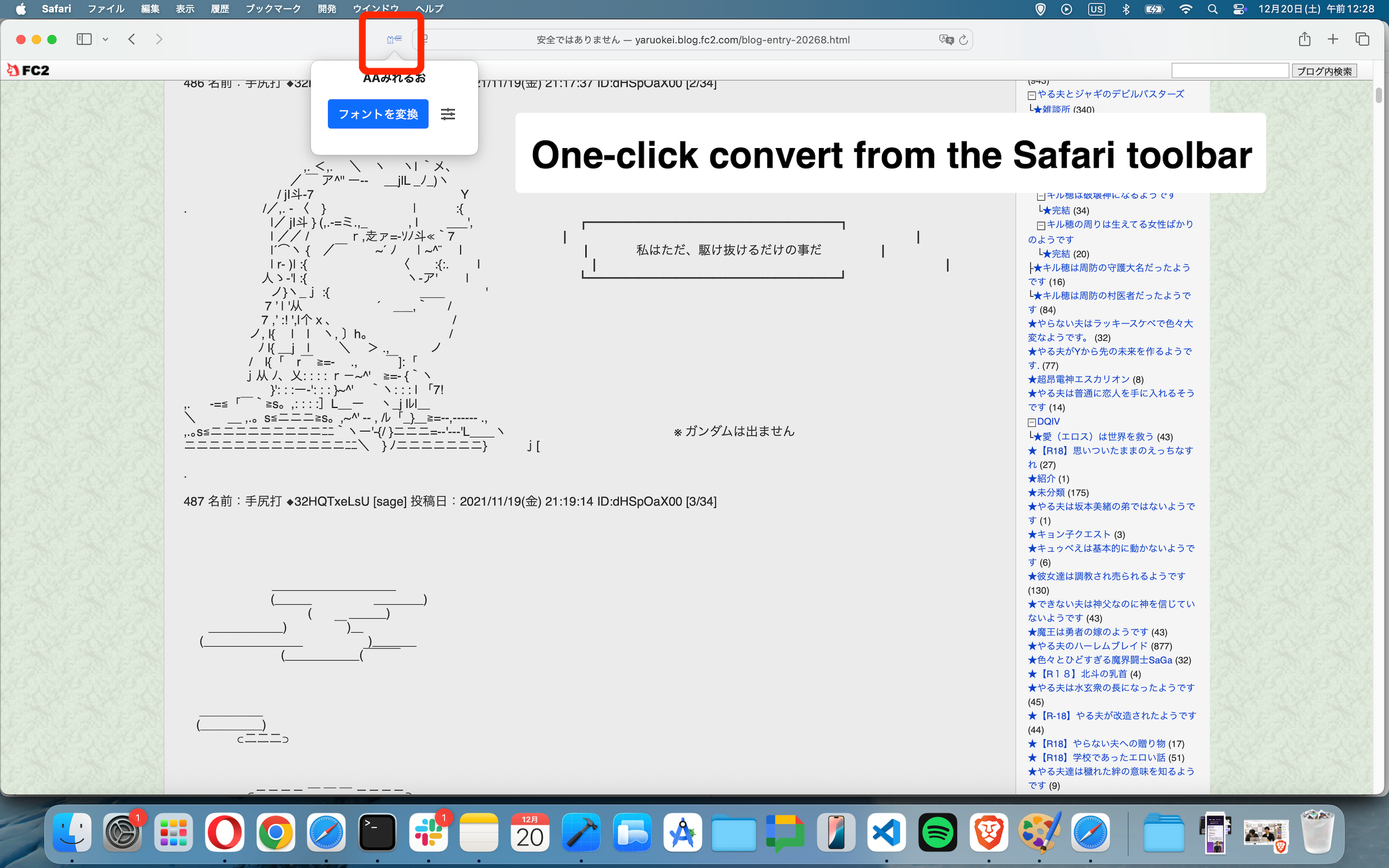
Task: Collapse the キル穂の周りは生えてる女性ばかり tree node
Action: pos(1041,226)
